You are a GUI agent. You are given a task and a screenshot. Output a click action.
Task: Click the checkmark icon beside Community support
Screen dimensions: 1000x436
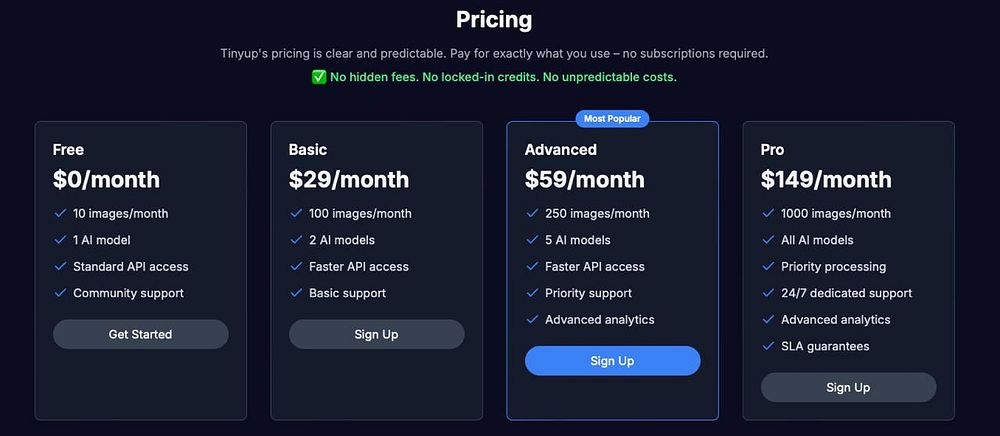point(61,293)
